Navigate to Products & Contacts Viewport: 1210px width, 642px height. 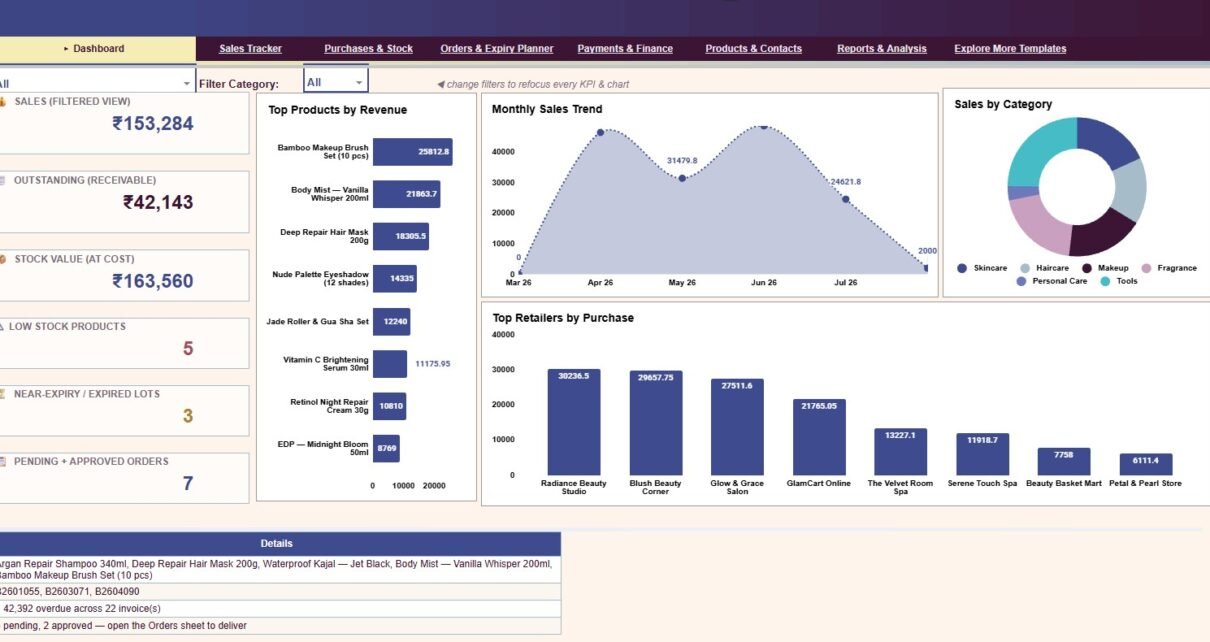click(753, 48)
